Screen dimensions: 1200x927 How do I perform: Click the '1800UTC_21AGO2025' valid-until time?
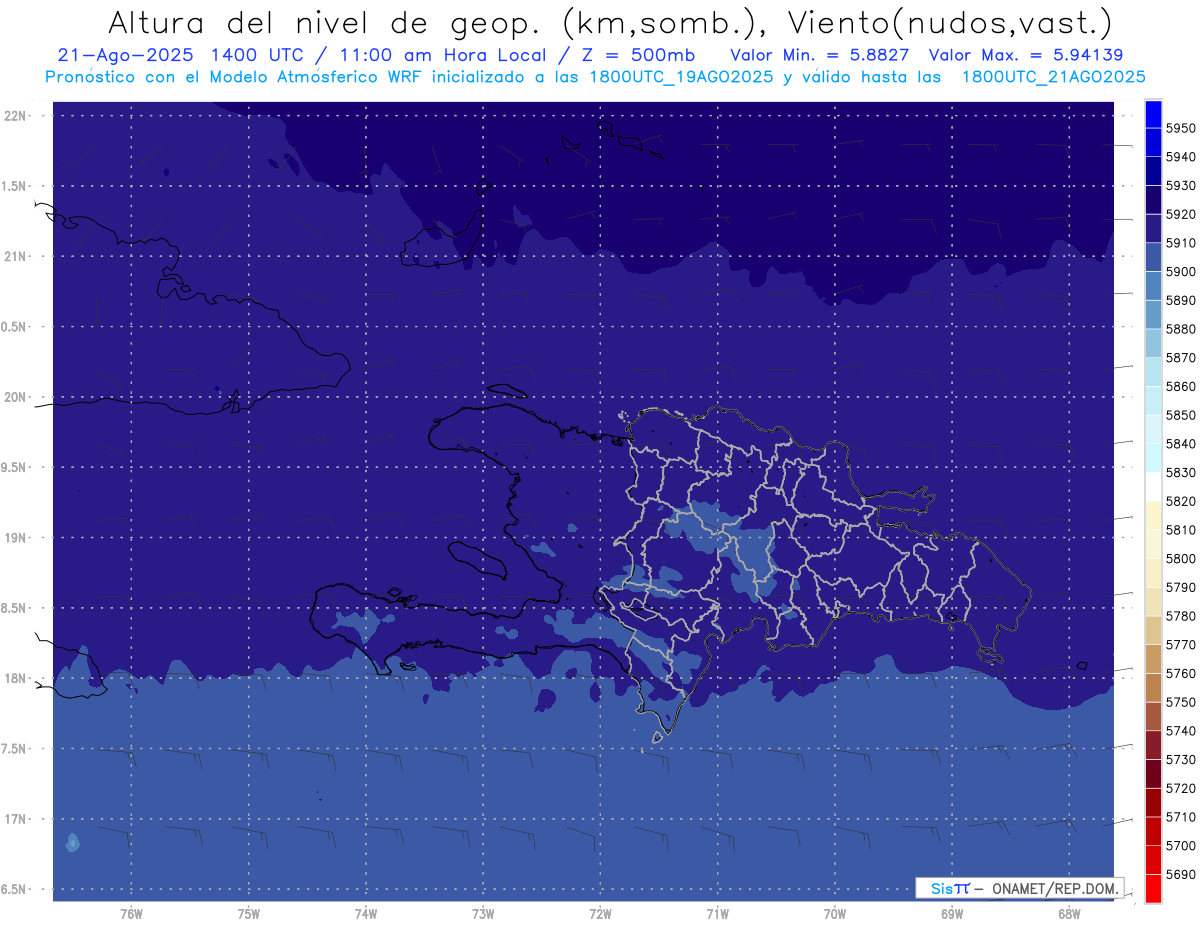coord(1053,77)
